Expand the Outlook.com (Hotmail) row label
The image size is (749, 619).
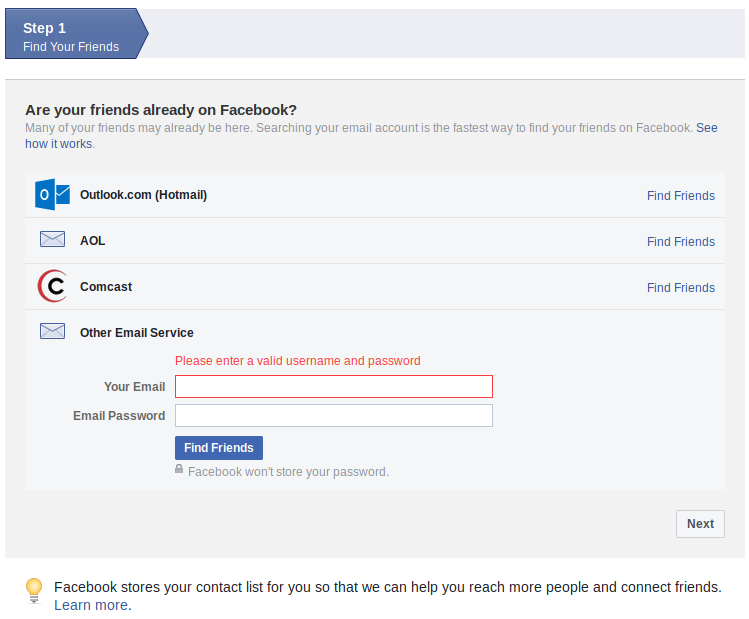tap(143, 195)
